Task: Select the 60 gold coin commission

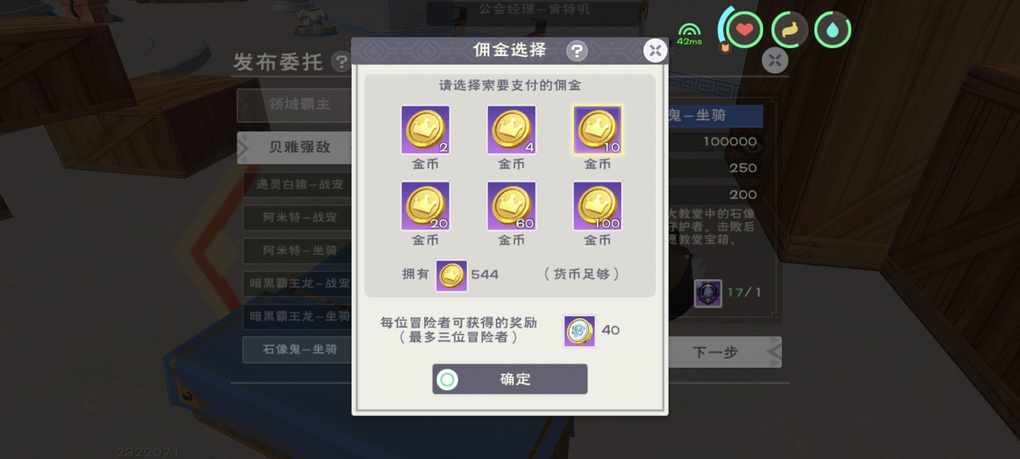Action: coord(512,206)
